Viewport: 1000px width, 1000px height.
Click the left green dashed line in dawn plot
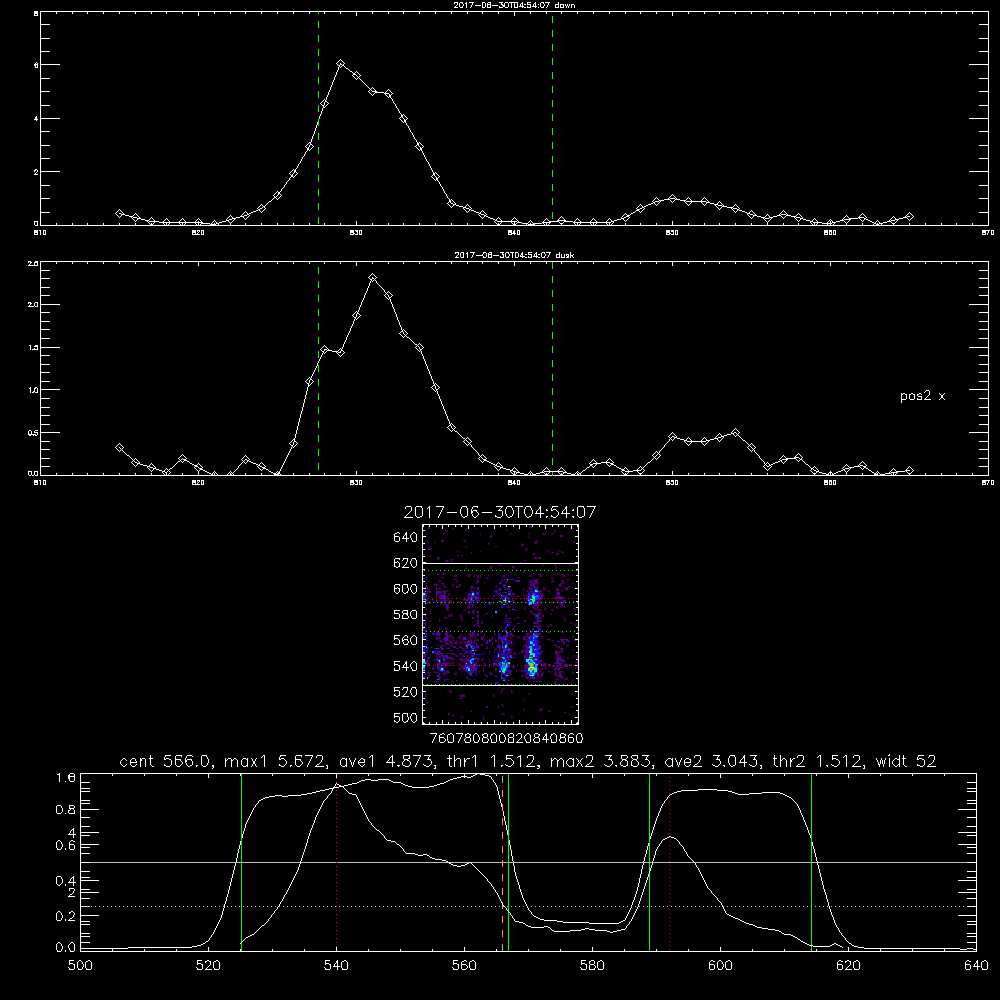click(318, 118)
